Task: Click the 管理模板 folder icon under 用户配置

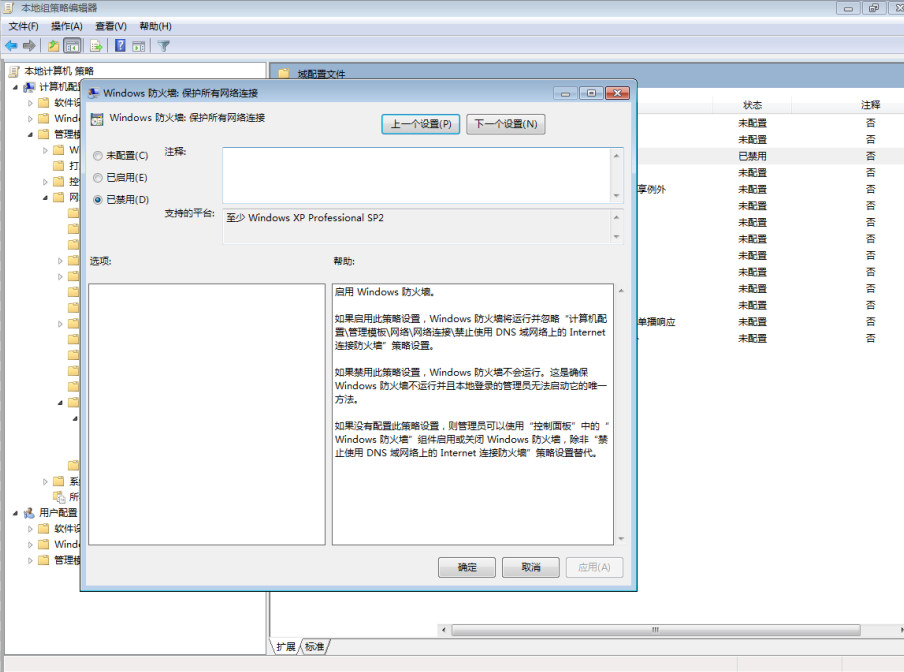Action: (x=44, y=560)
